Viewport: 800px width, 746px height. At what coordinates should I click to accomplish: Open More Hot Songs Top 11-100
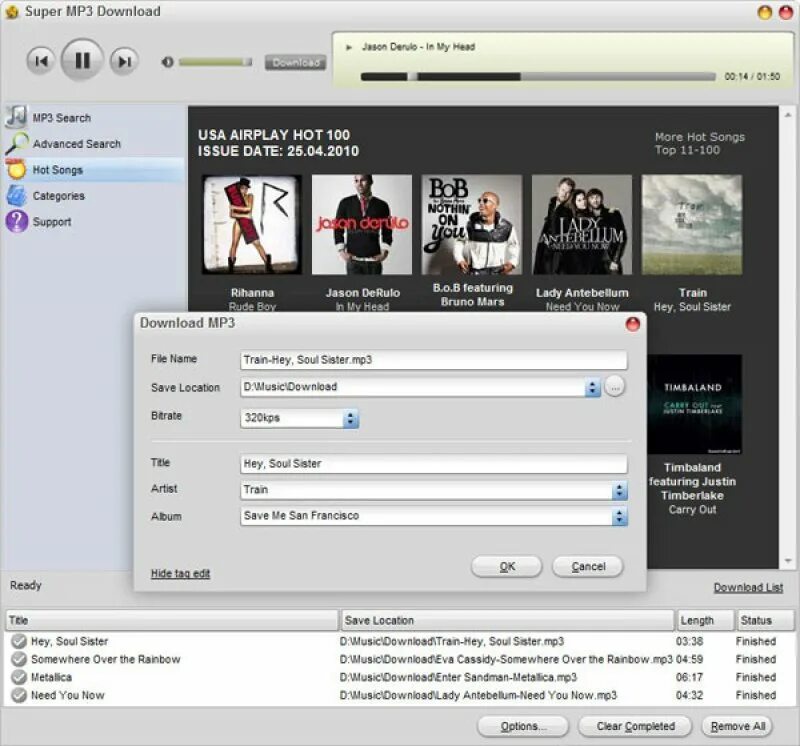699,143
